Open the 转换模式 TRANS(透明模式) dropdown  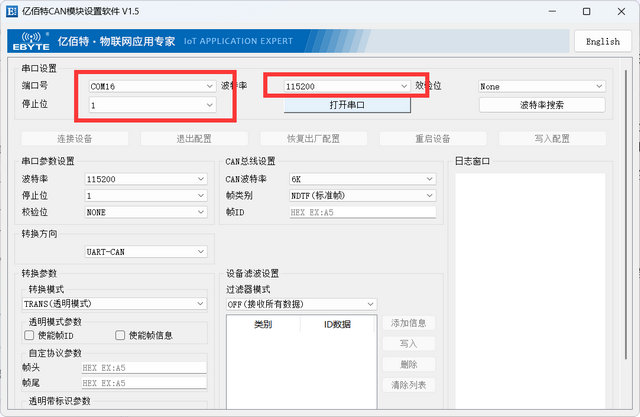coord(114,304)
